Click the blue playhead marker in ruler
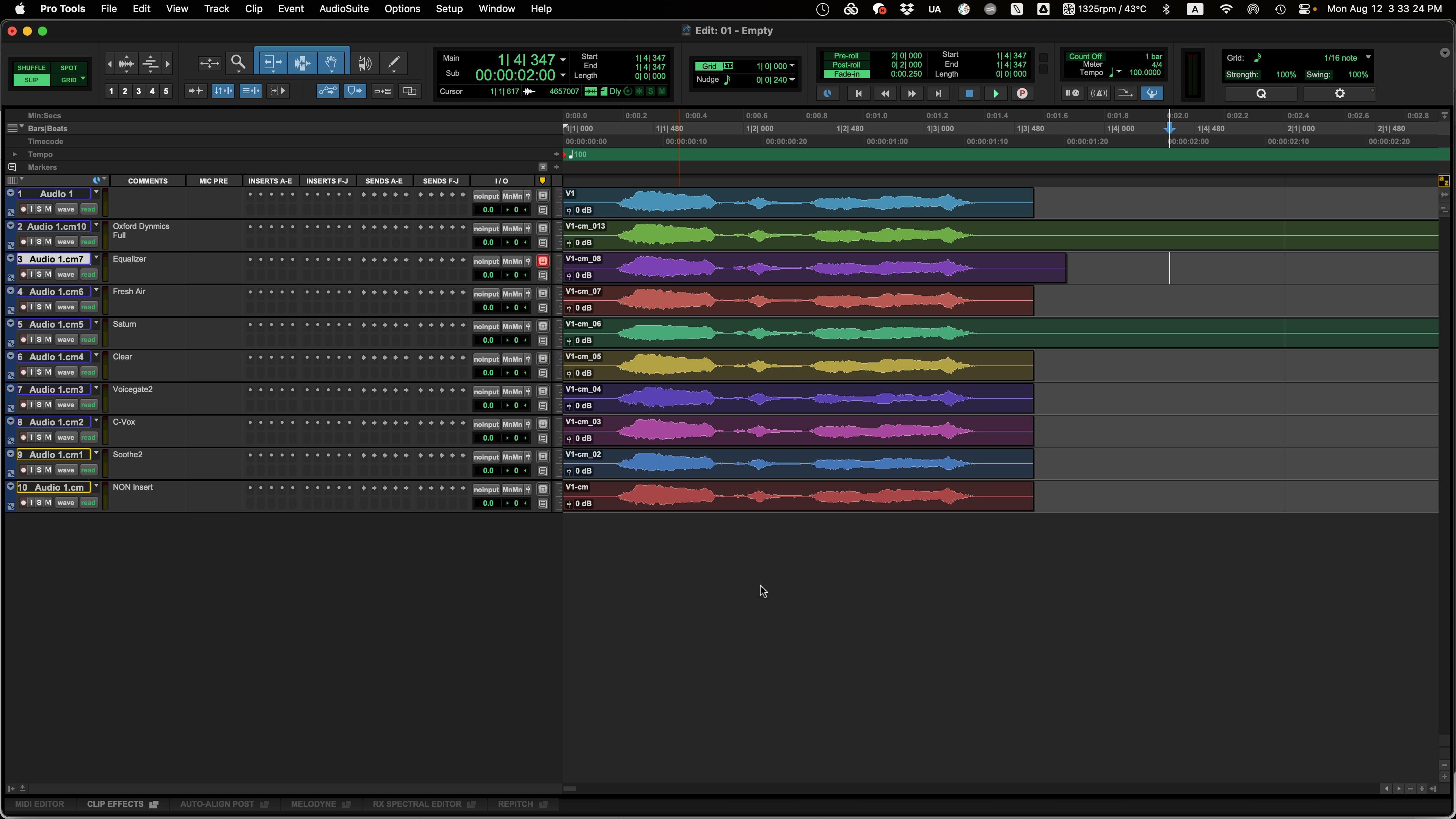Image resolution: width=1456 pixels, height=819 pixels. tap(1169, 129)
